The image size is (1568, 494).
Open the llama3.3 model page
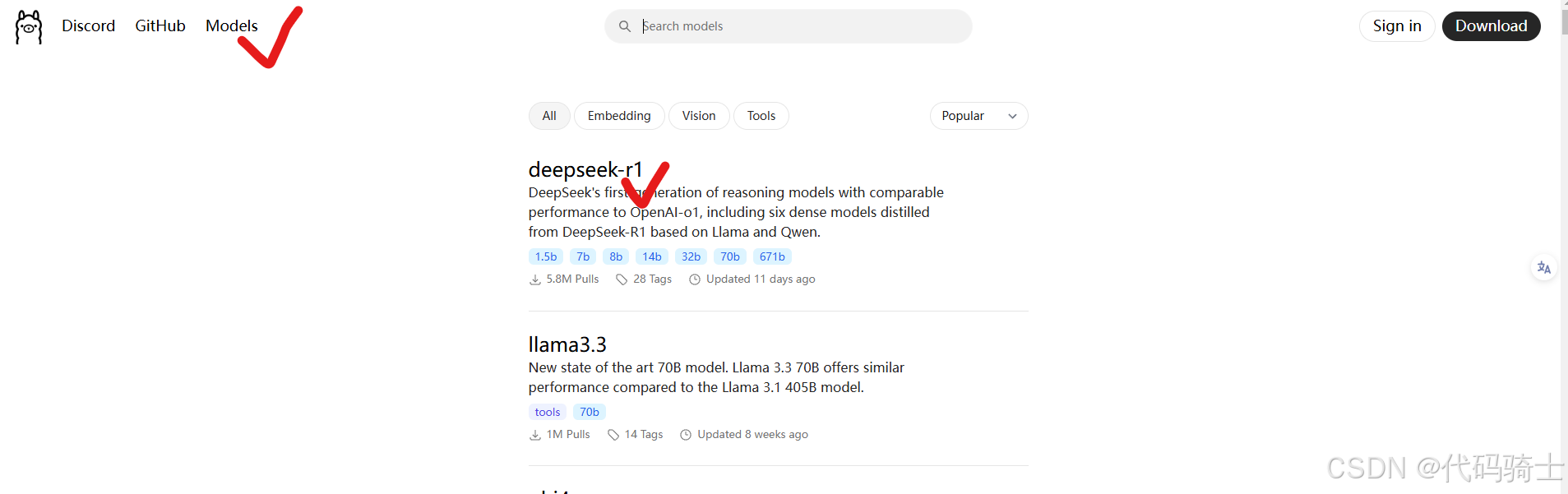click(567, 344)
